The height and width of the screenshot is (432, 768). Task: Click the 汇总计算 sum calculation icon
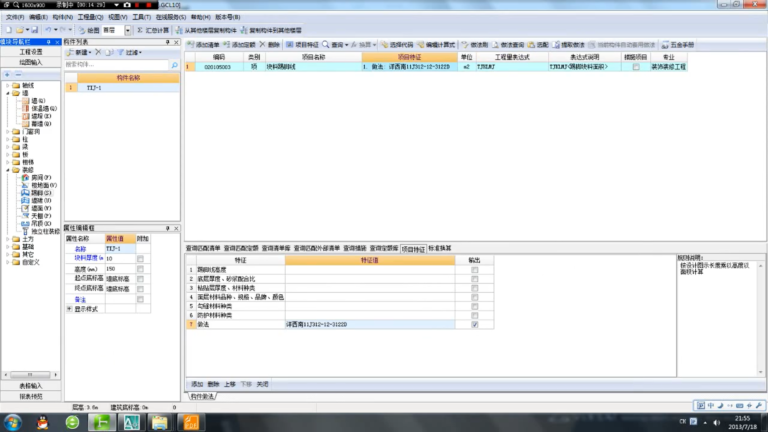(140, 30)
